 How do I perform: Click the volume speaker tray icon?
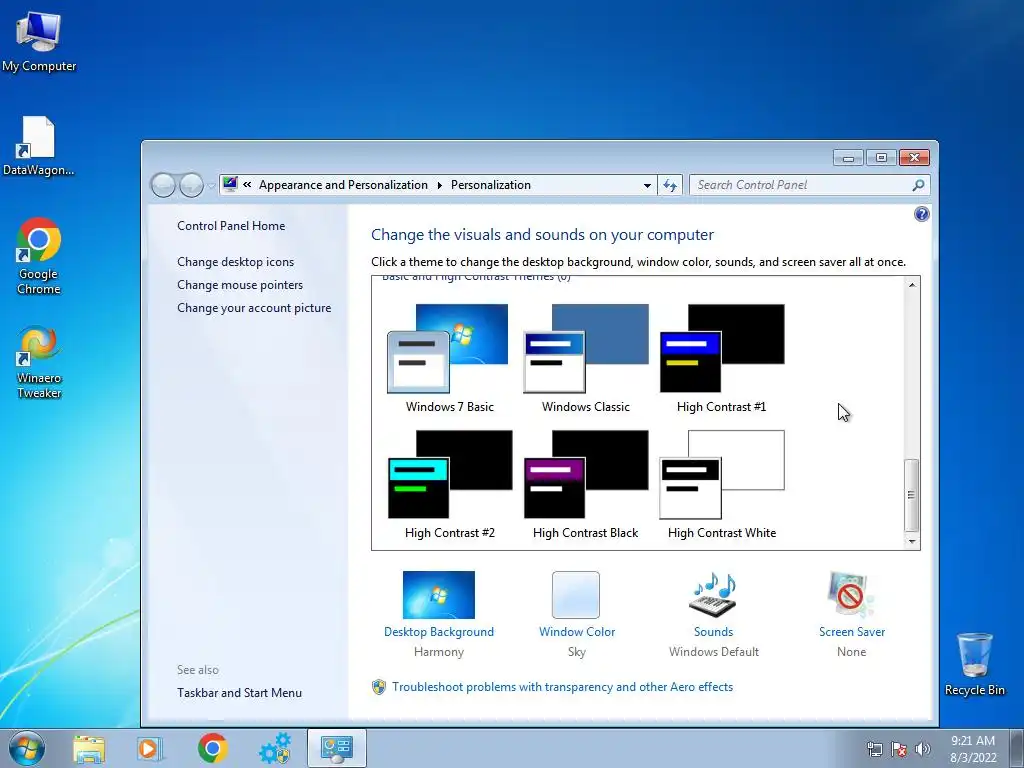point(922,750)
